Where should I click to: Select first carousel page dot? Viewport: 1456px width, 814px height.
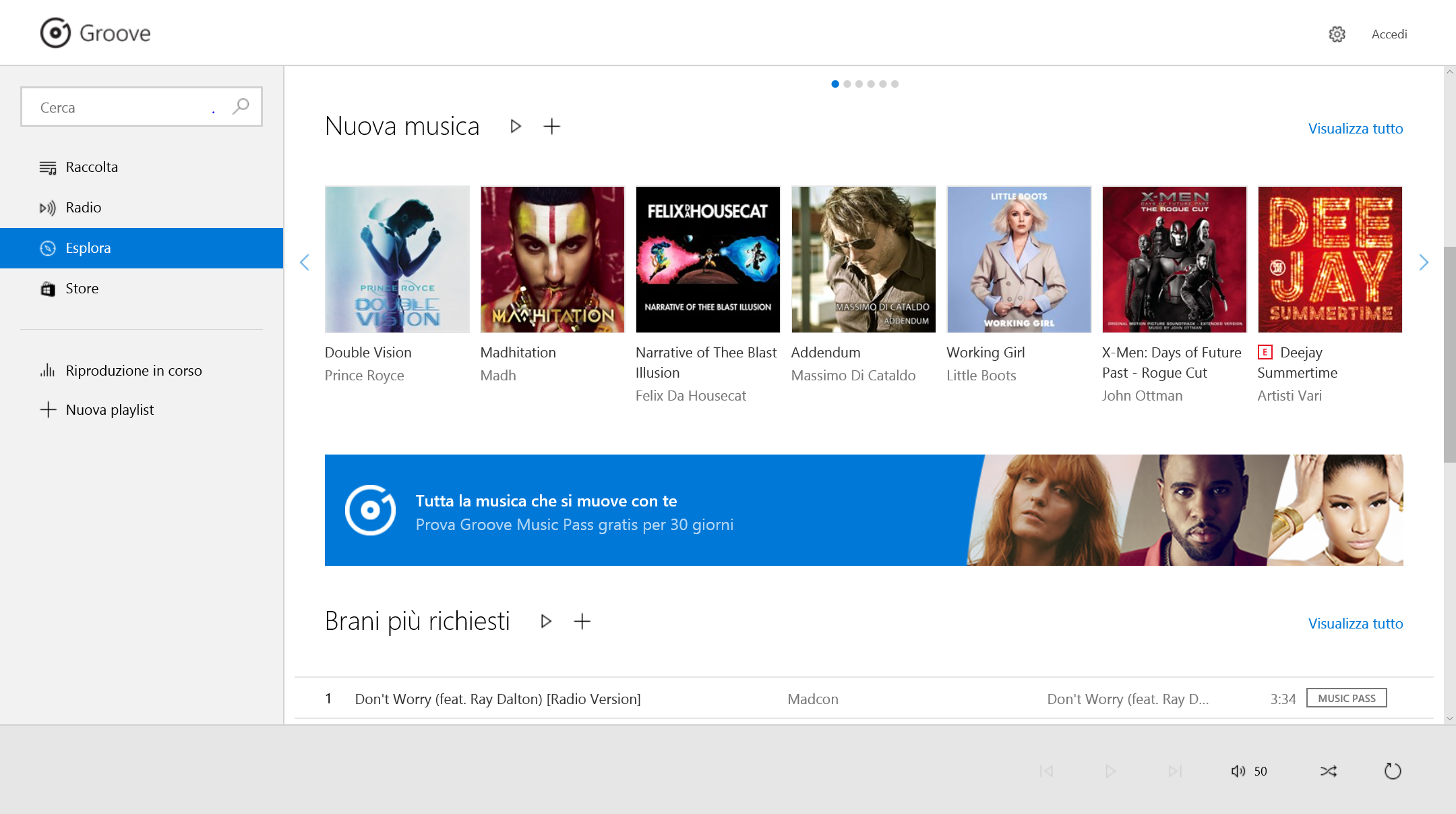(835, 84)
